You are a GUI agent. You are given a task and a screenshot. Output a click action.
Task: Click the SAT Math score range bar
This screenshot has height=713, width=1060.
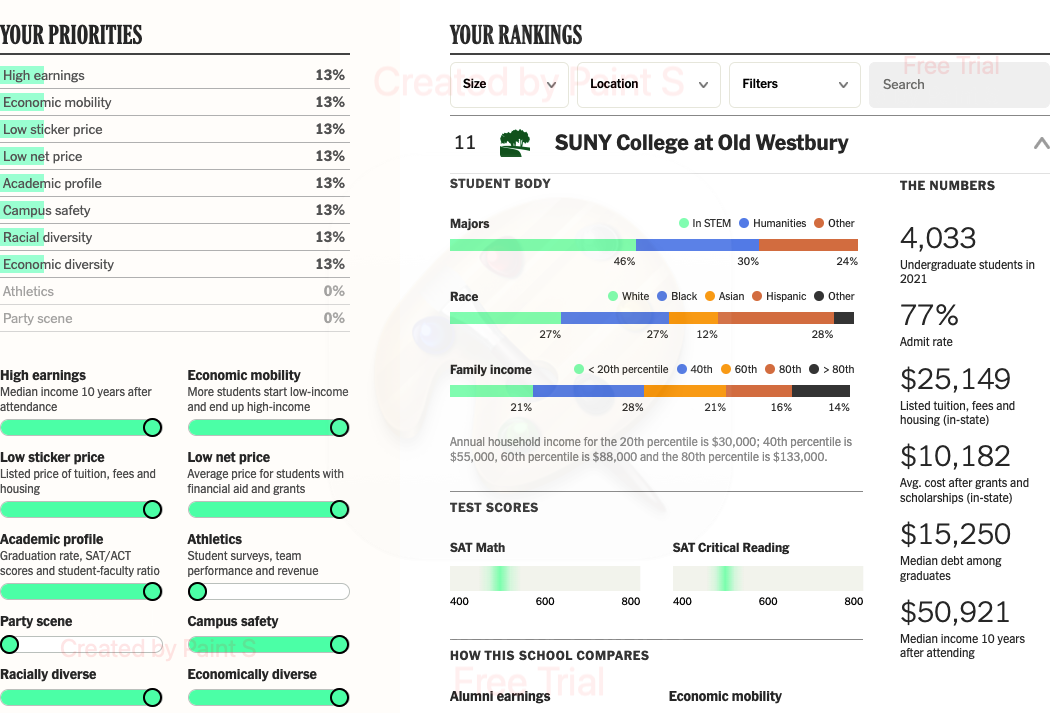pyautogui.click(x=545, y=579)
